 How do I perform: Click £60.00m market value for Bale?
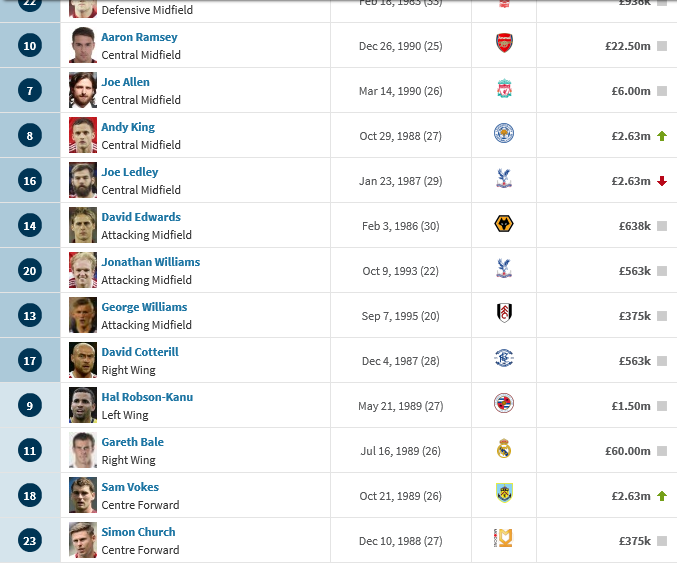point(627,451)
